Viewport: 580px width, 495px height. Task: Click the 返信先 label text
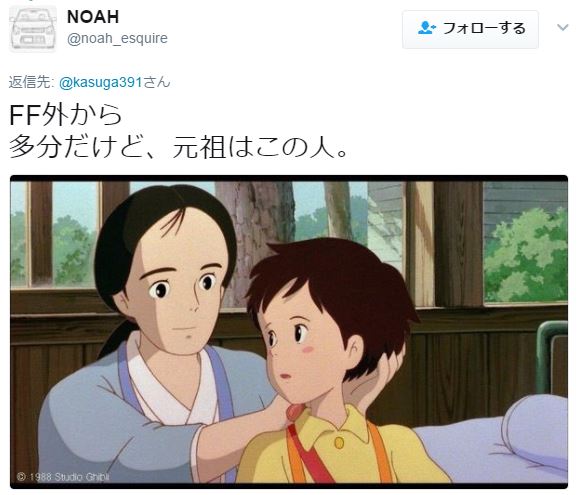point(31,82)
